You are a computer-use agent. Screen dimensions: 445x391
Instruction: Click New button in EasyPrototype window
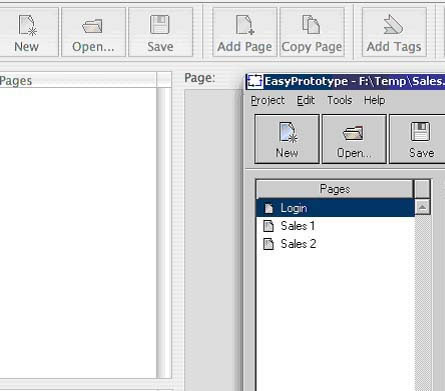tap(287, 139)
